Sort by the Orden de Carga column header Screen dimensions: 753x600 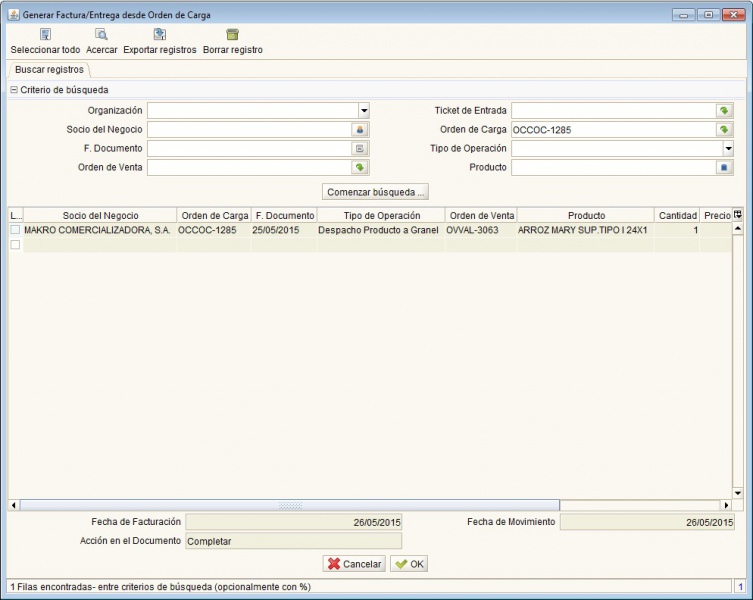214,215
